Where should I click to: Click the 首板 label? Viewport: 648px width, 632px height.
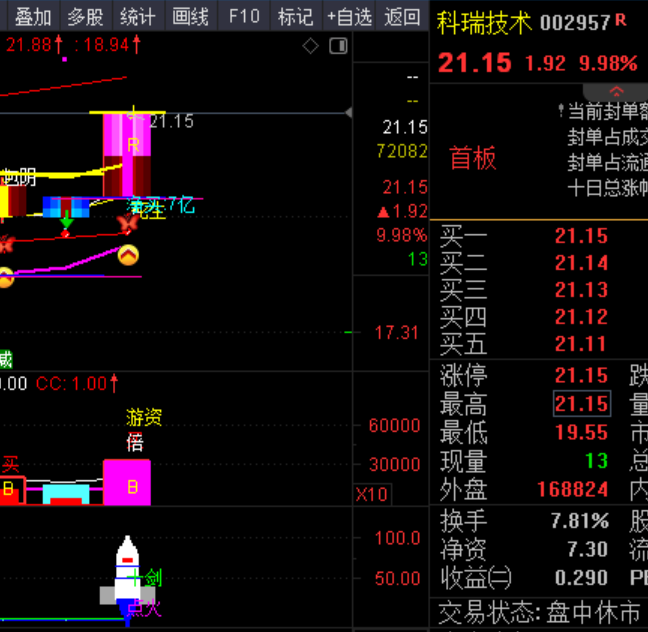(x=473, y=158)
